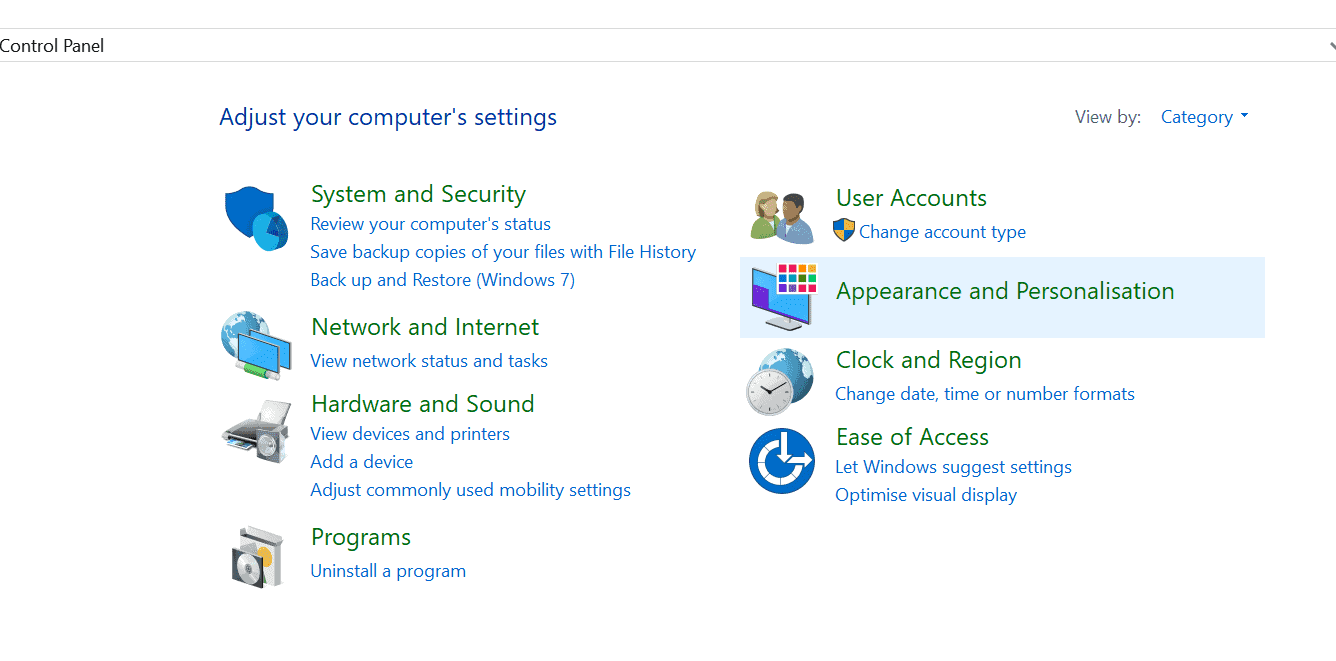
Task: Click the User Accounts people icon
Action: pos(782,217)
